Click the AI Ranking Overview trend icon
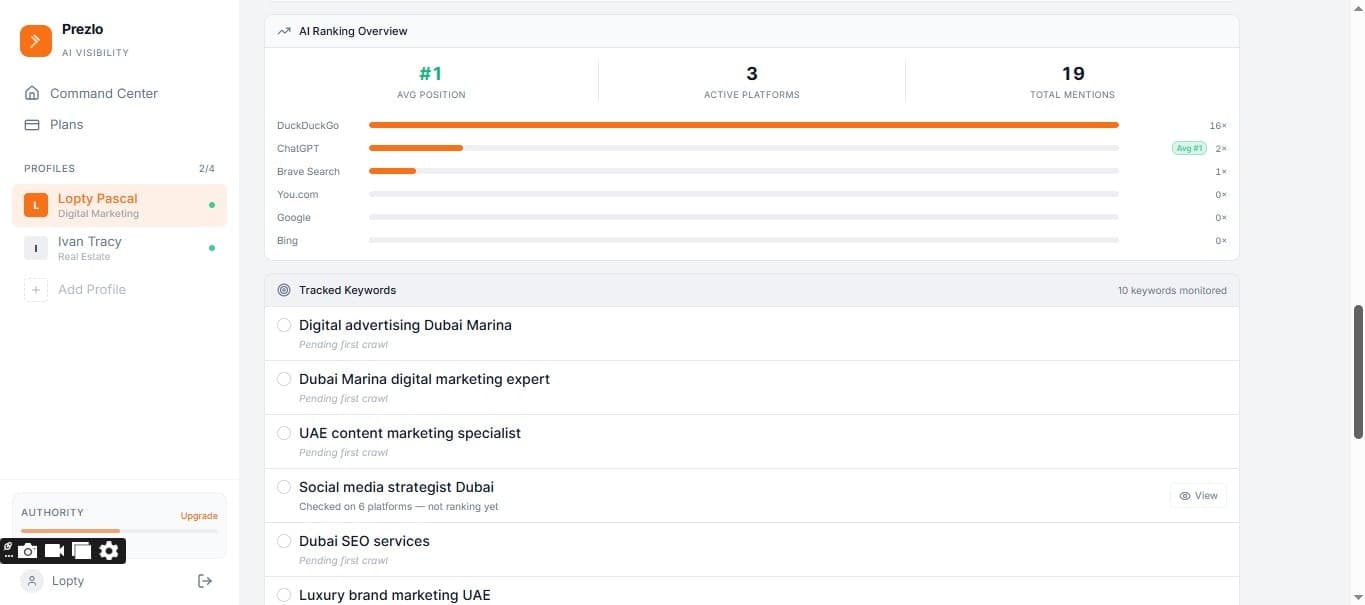Viewport: 1365px width, 605px height. tap(284, 31)
